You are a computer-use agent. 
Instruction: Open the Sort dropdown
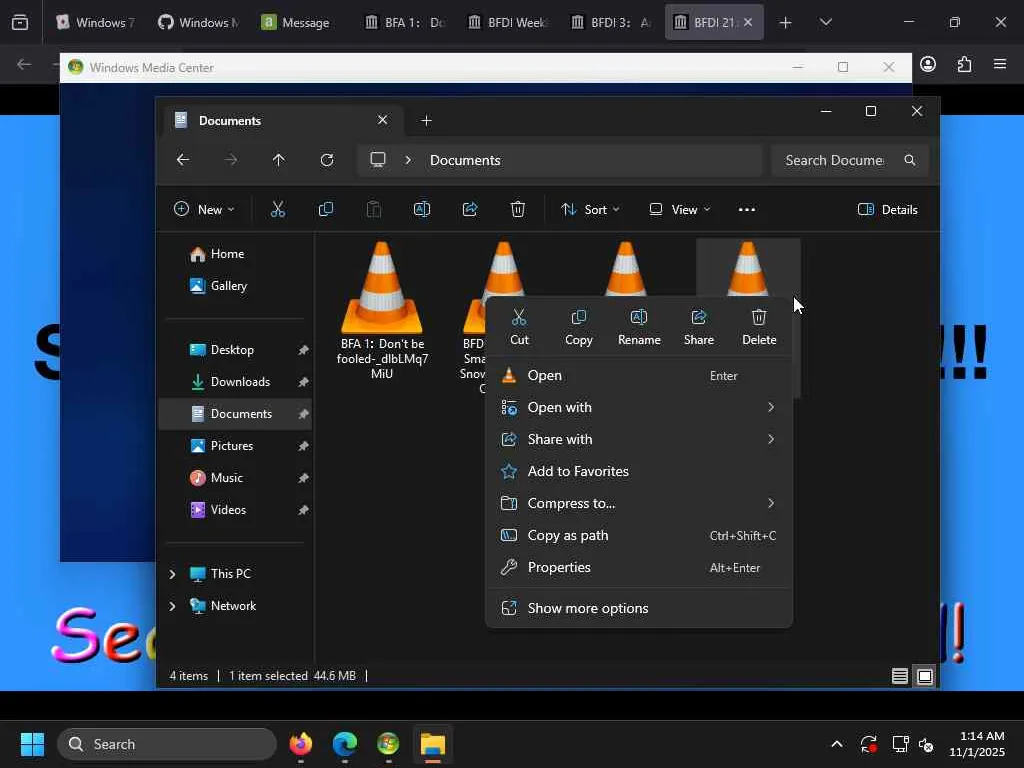(590, 210)
